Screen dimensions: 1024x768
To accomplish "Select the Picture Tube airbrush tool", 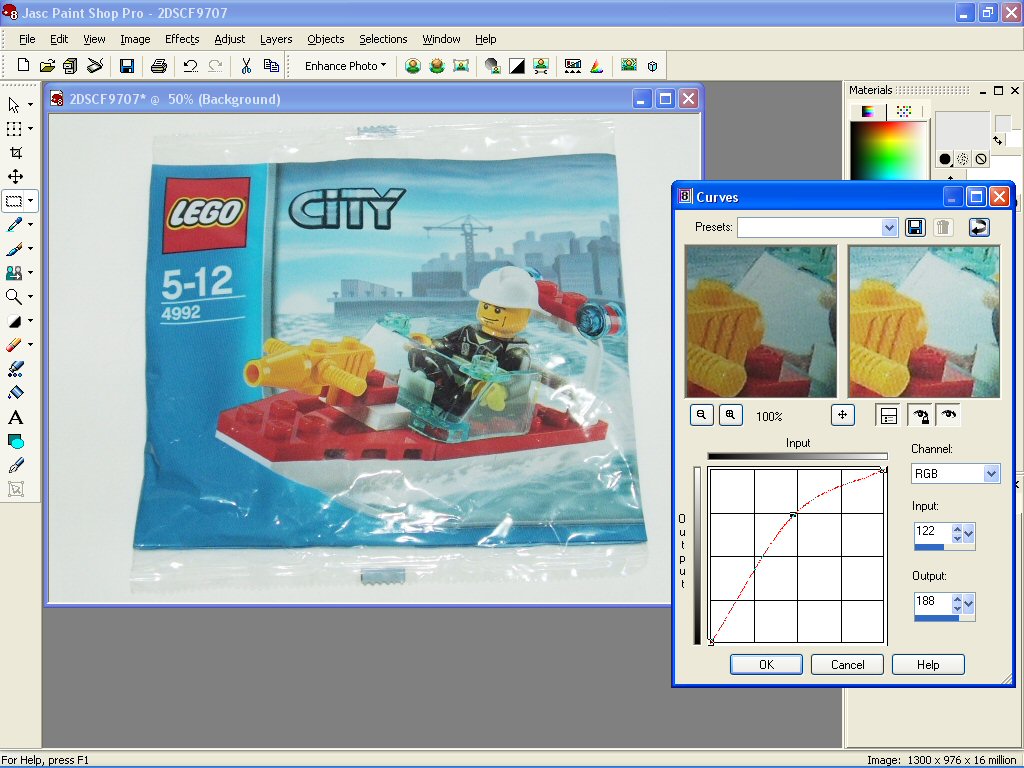I will tap(16, 369).
